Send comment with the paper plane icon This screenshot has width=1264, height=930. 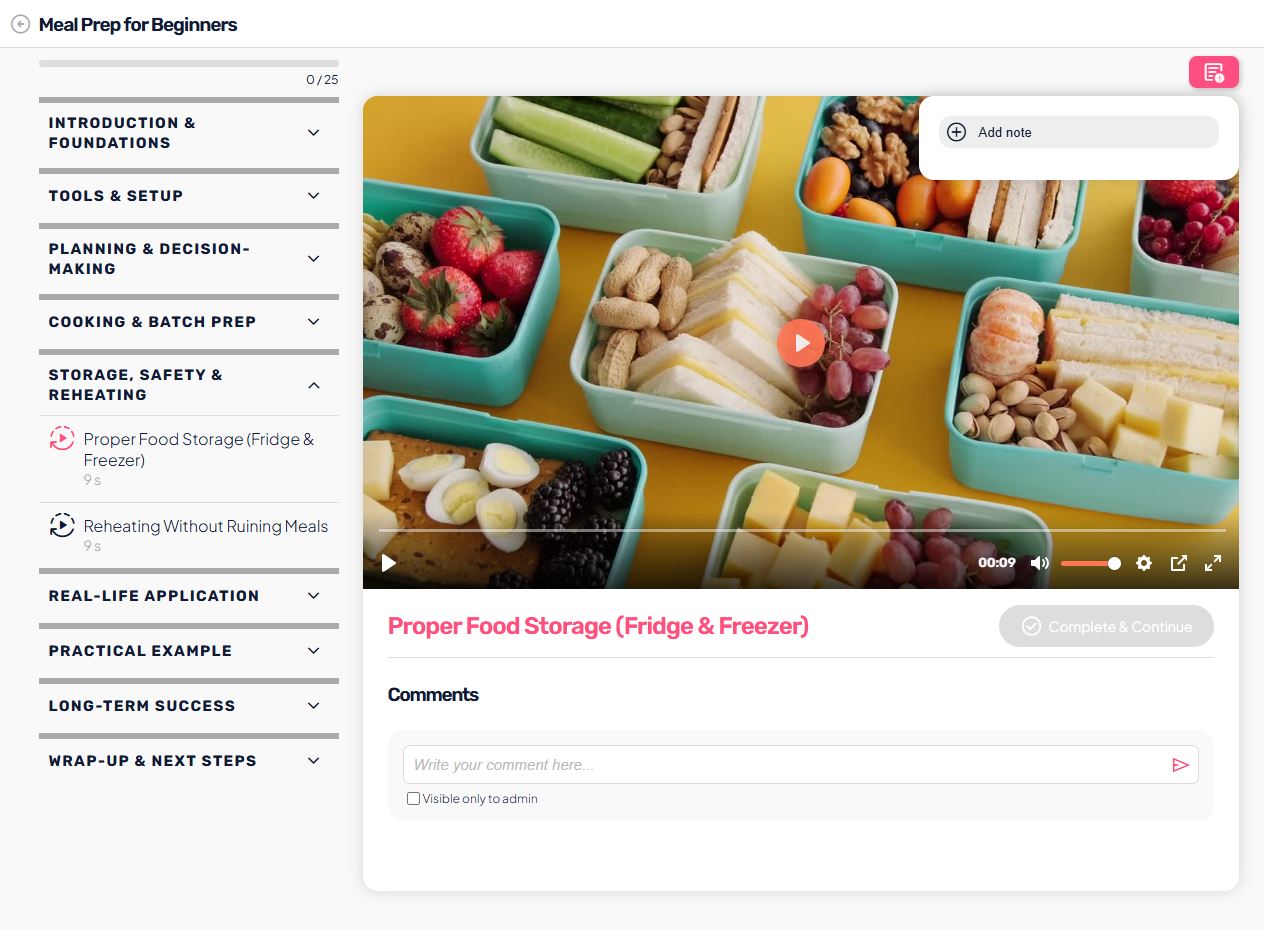(1180, 765)
